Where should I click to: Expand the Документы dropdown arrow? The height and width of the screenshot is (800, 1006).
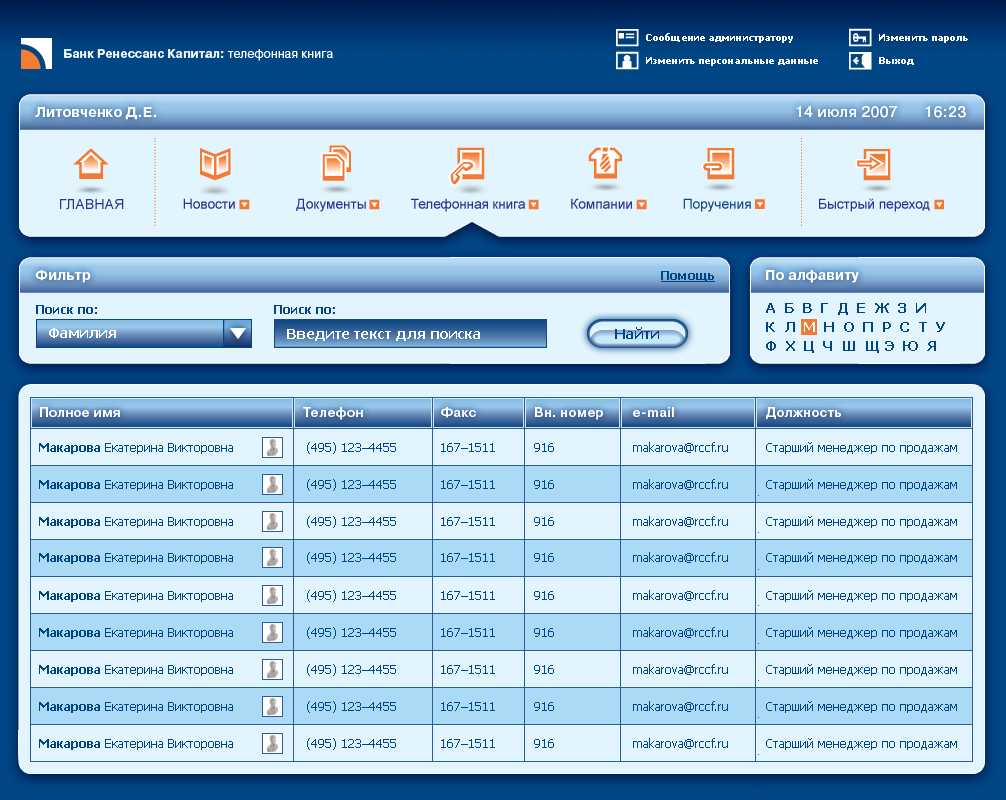[x=375, y=205]
